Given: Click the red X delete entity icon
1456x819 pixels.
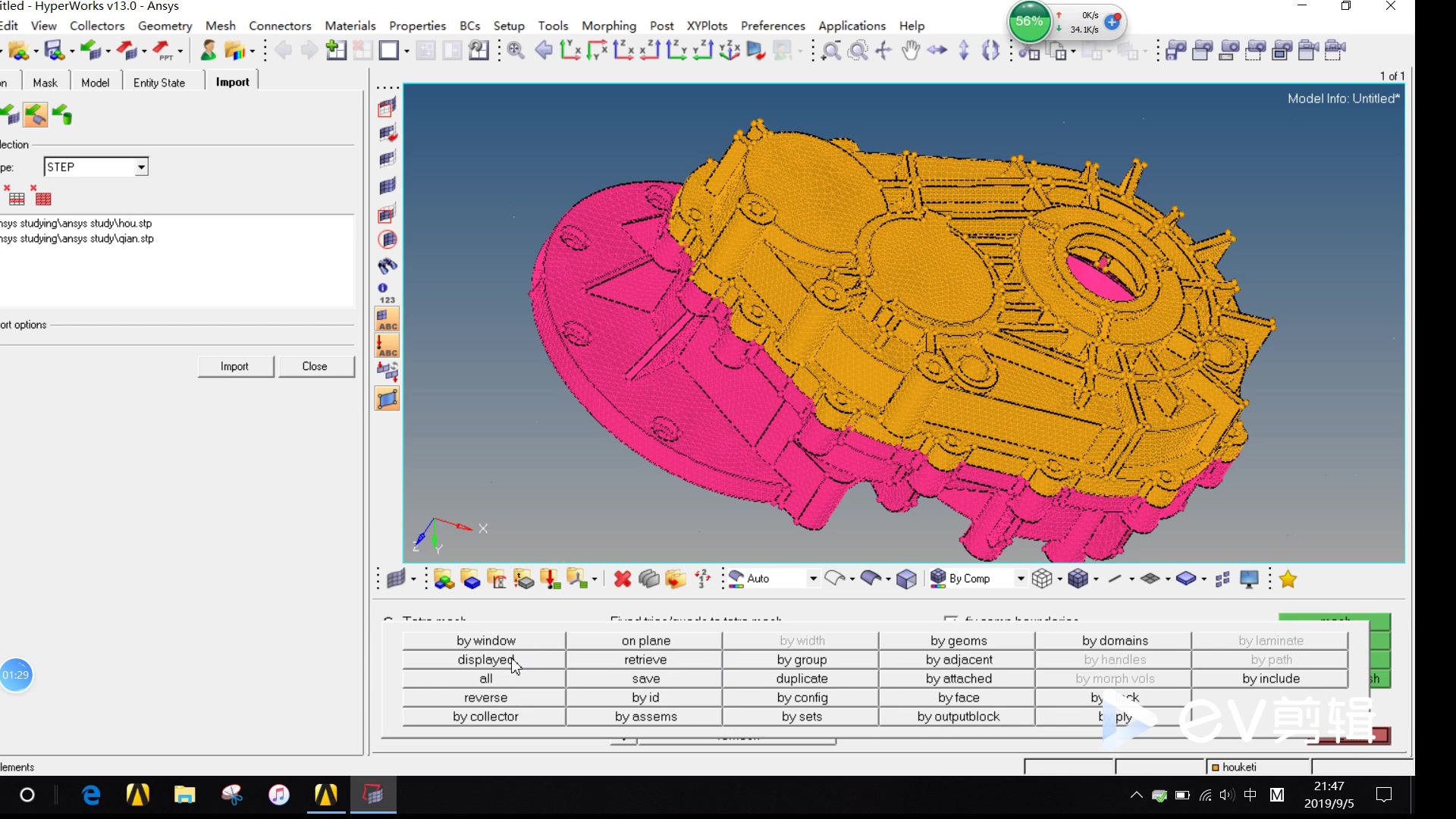Looking at the screenshot, I should pyautogui.click(x=622, y=579).
